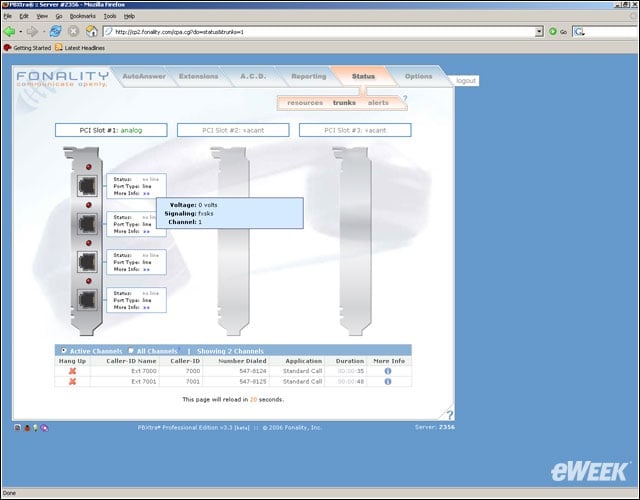Screen dimensions: 640x500
Task: Hang up the Ext 7000 call
Action: (x=72, y=371)
